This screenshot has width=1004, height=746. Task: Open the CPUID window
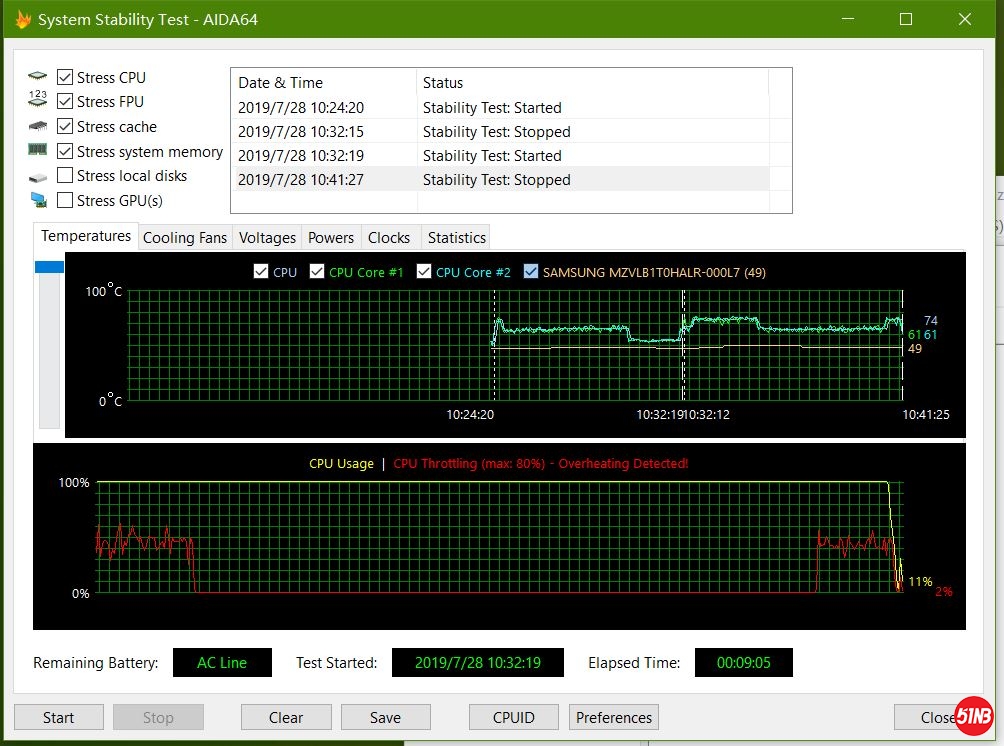pos(513,717)
